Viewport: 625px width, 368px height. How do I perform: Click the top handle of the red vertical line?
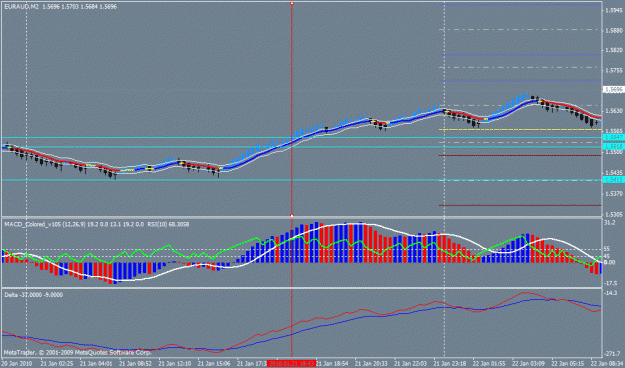[x=292, y=3]
